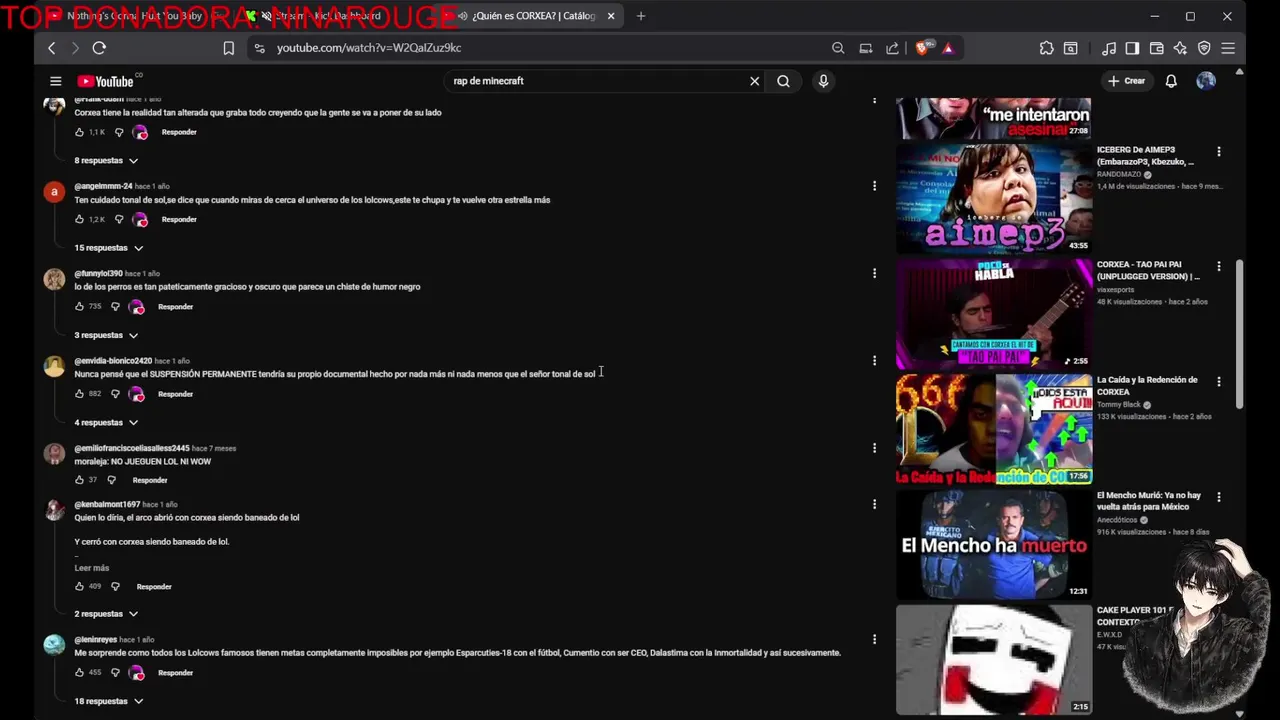Open the ICEBERG De AIMEP3 thumbnail
The width and height of the screenshot is (1280, 720).
[994, 198]
